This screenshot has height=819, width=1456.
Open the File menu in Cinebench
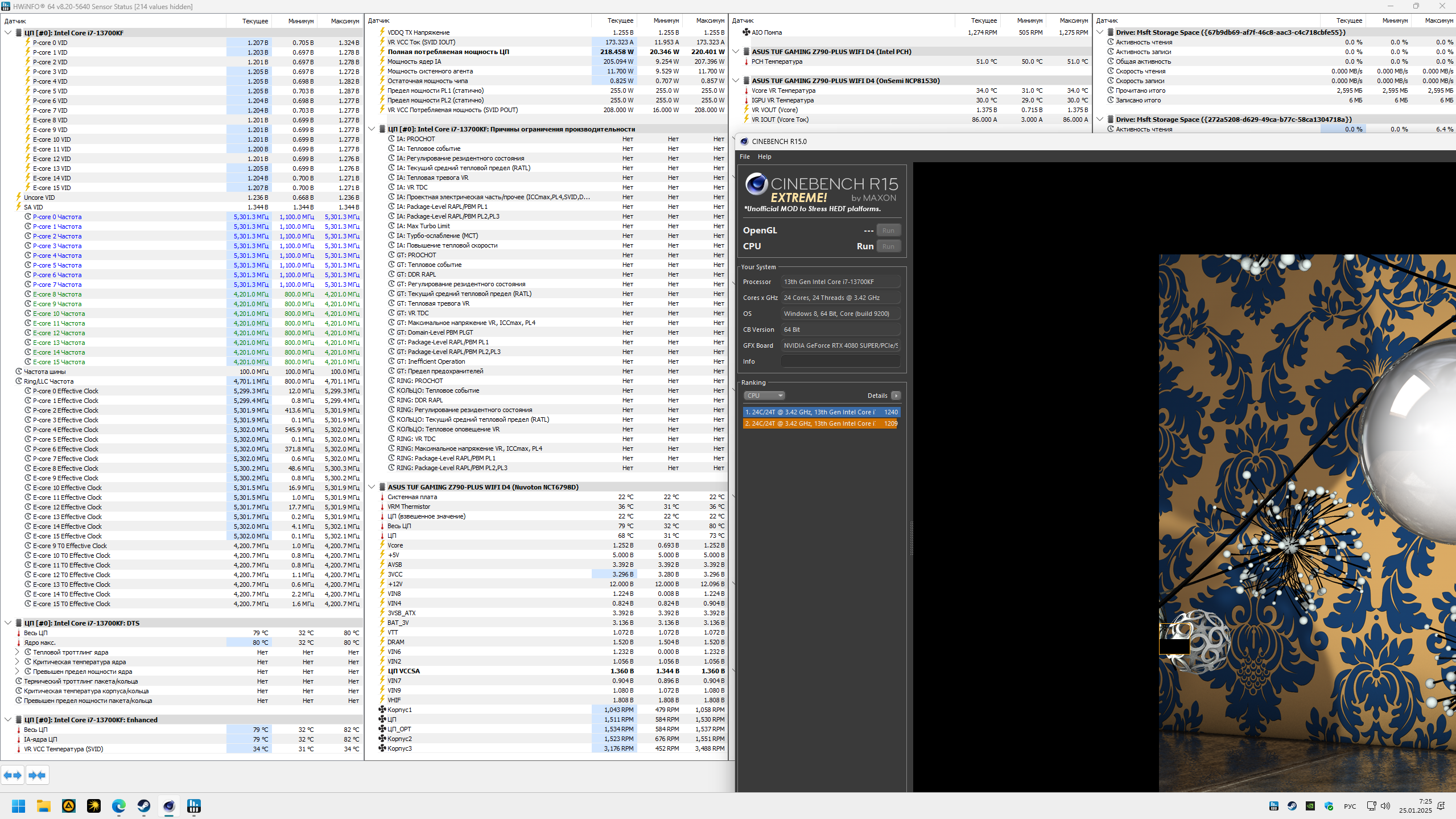[x=744, y=157]
